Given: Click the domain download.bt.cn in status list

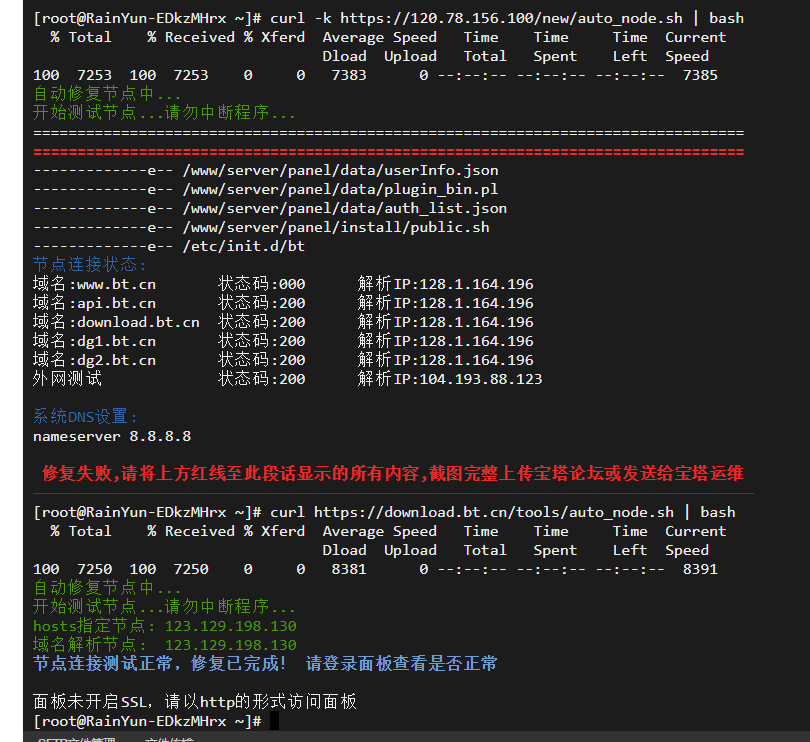Looking at the screenshot, I should click(138, 322).
